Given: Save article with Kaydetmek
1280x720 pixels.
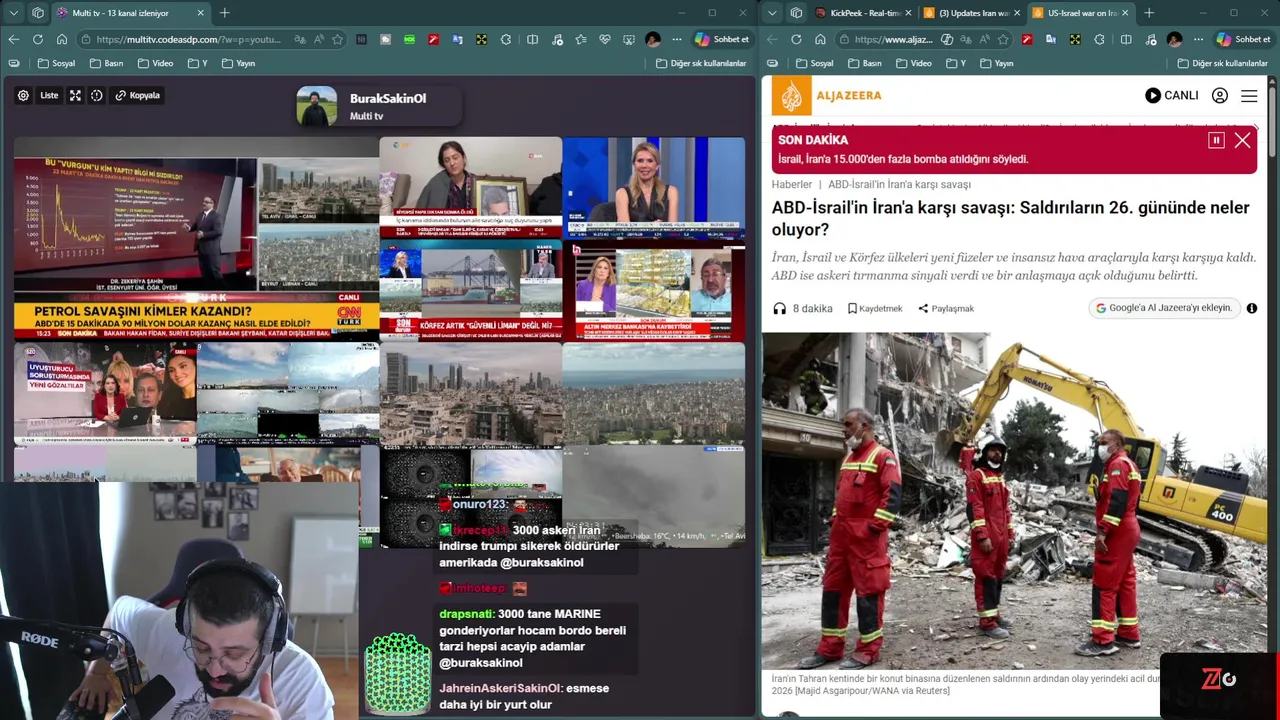Looking at the screenshot, I should point(875,308).
